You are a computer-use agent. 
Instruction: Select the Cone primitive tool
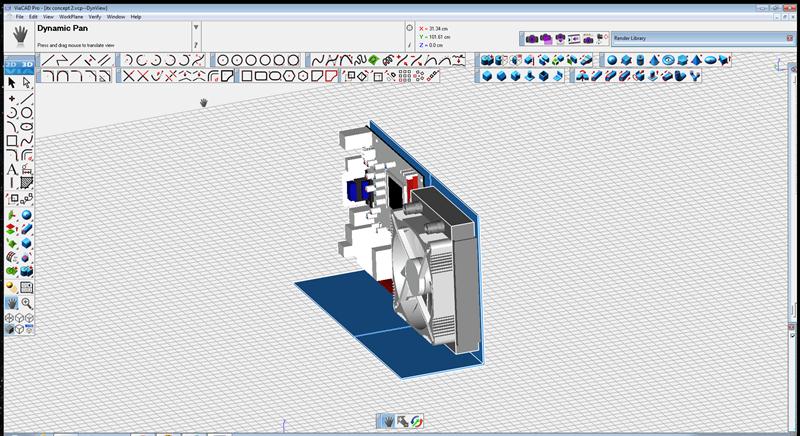point(655,60)
